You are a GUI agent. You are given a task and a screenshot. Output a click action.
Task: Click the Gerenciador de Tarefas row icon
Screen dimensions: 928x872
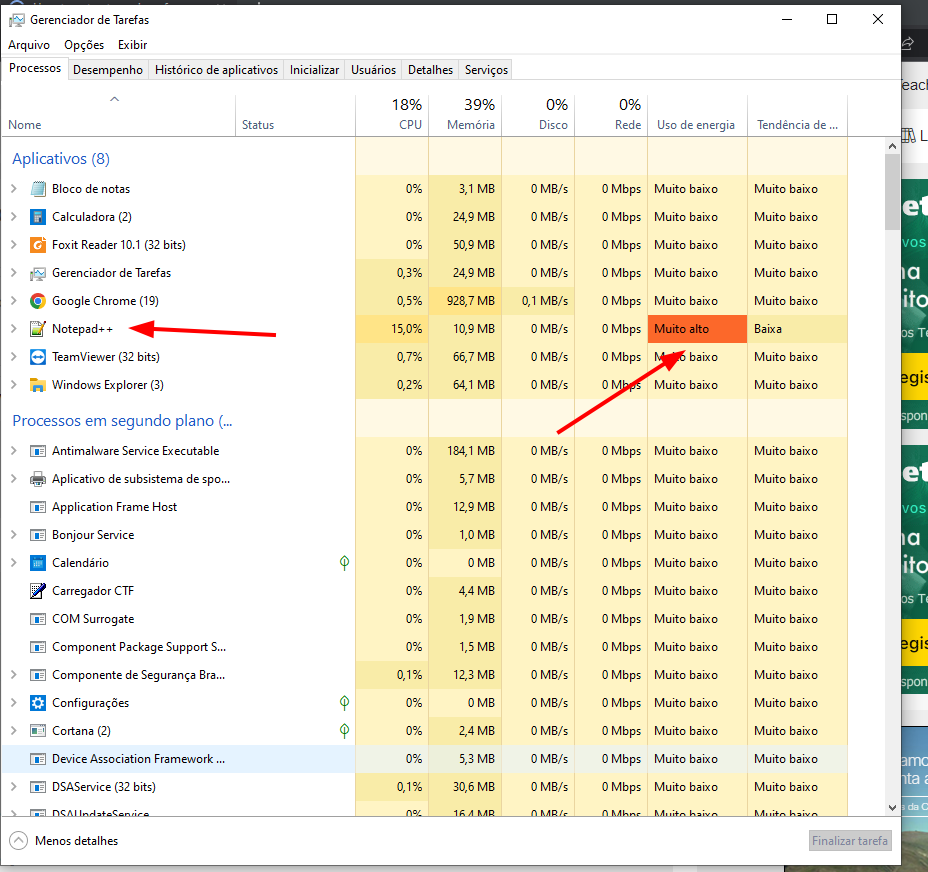pyautogui.click(x=38, y=273)
